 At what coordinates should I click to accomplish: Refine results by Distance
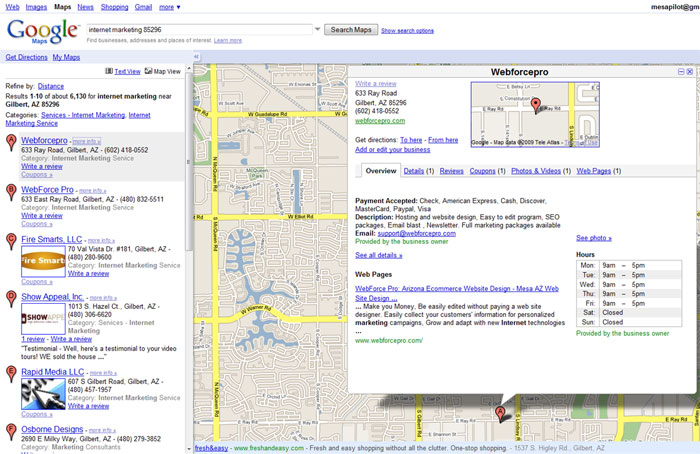[51, 86]
